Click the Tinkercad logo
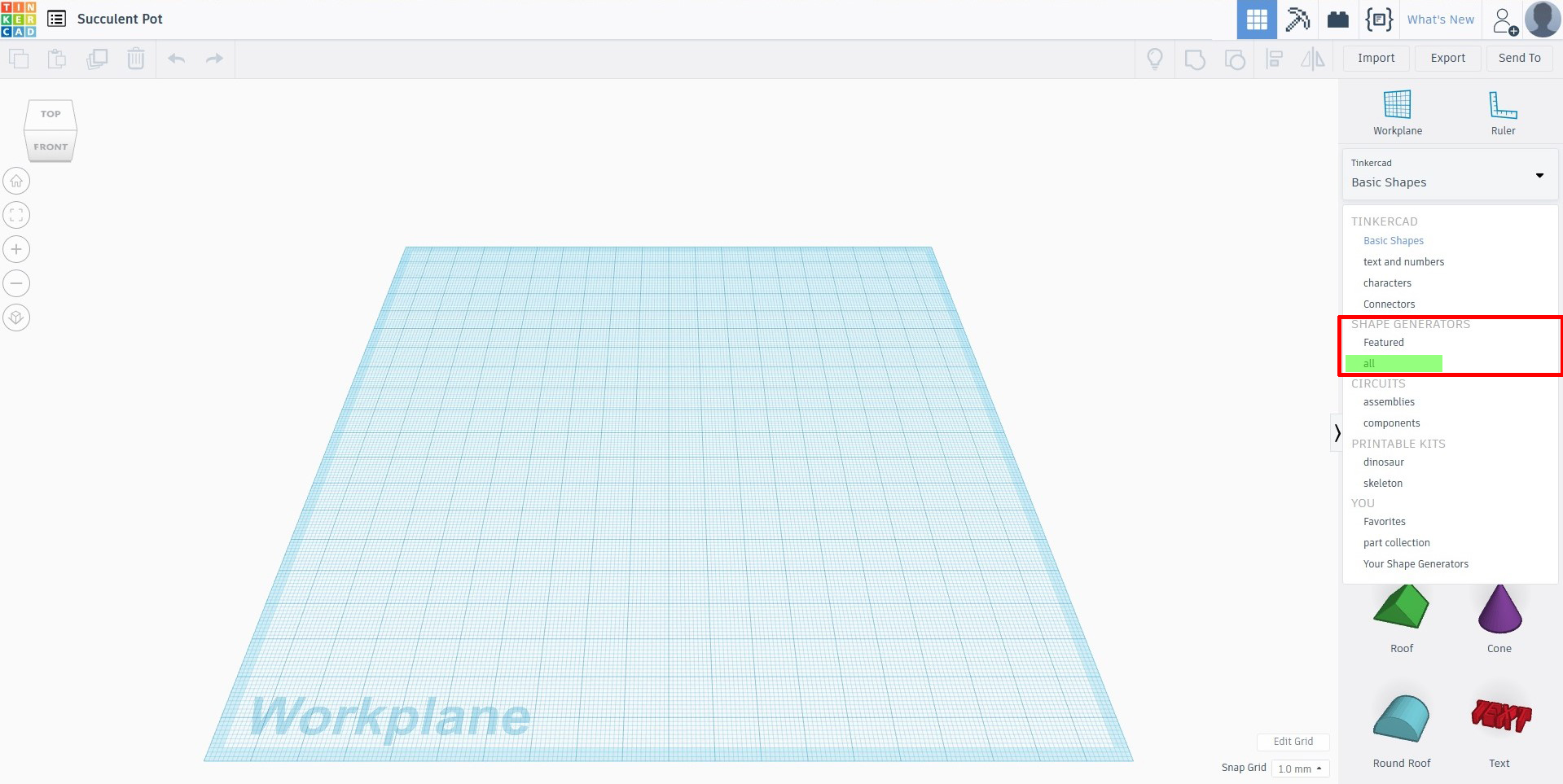 click(x=19, y=20)
